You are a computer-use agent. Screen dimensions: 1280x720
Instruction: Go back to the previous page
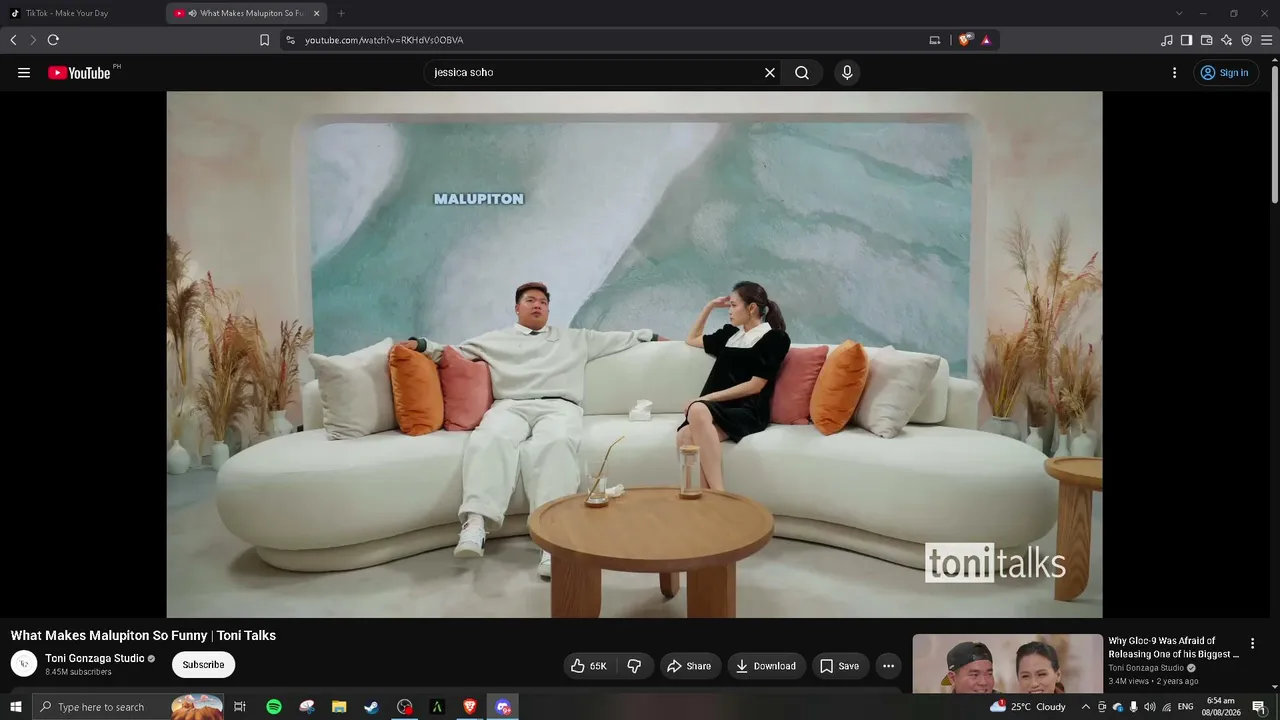click(x=13, y=40)
